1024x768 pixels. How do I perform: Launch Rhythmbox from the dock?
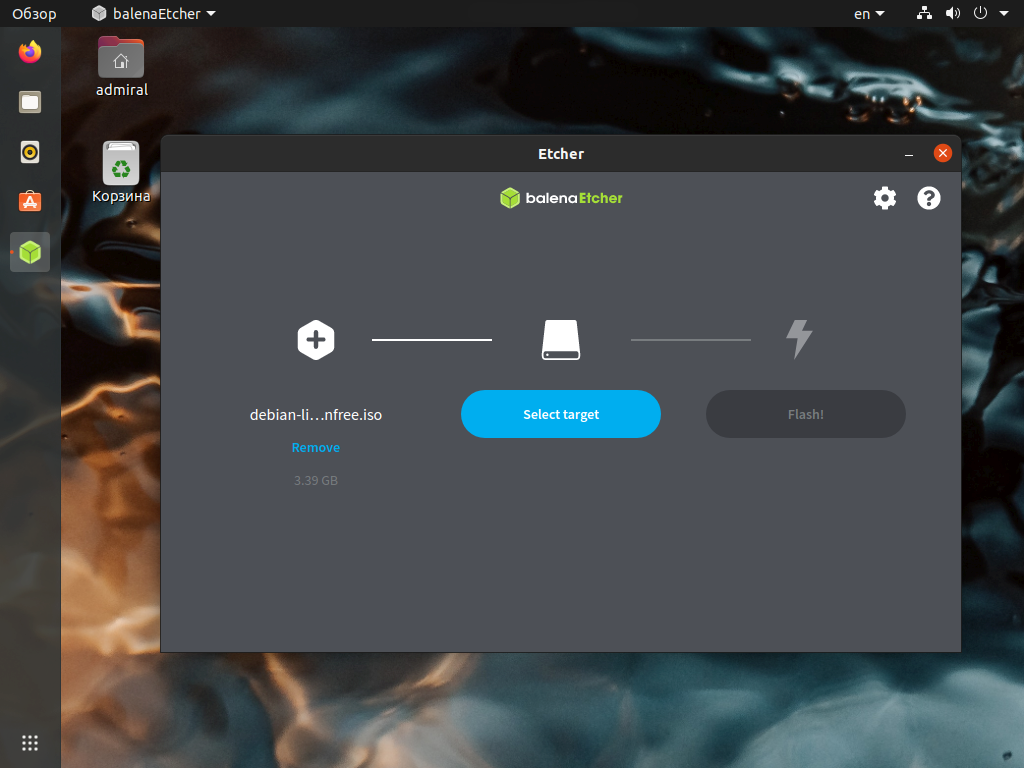30,152
